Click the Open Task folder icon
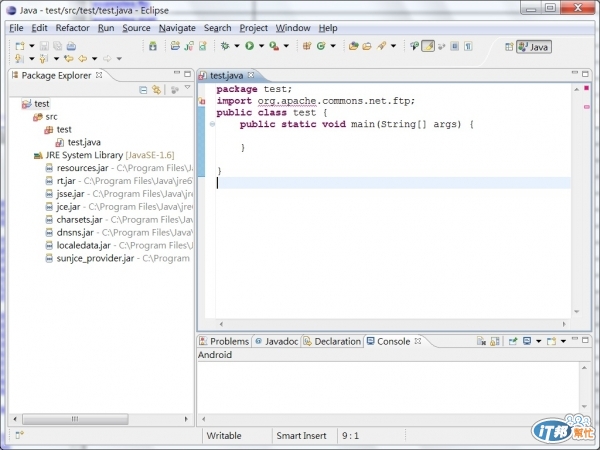 tap(367, 46)
